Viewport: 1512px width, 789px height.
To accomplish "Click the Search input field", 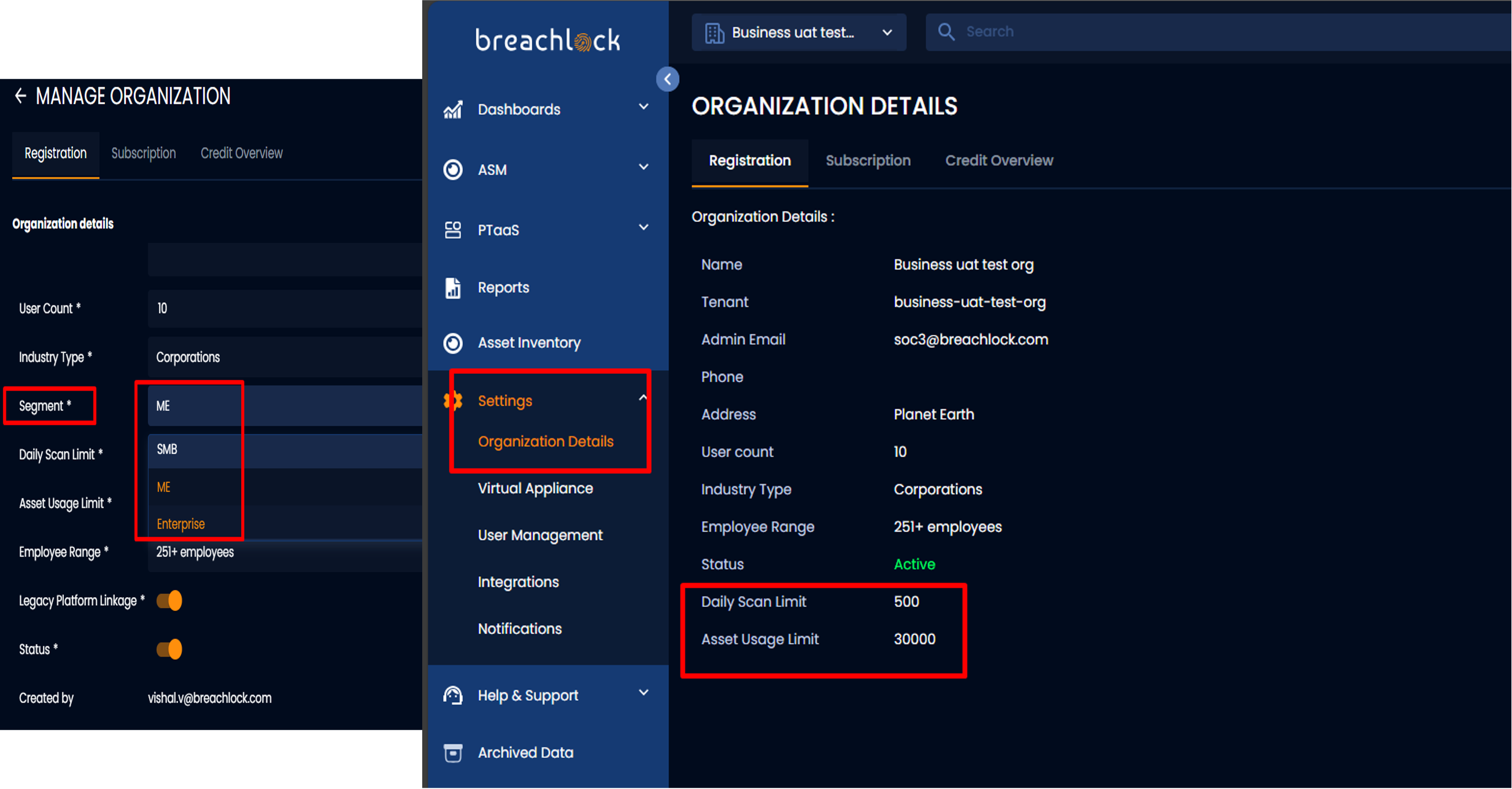I will point(1218,32).
